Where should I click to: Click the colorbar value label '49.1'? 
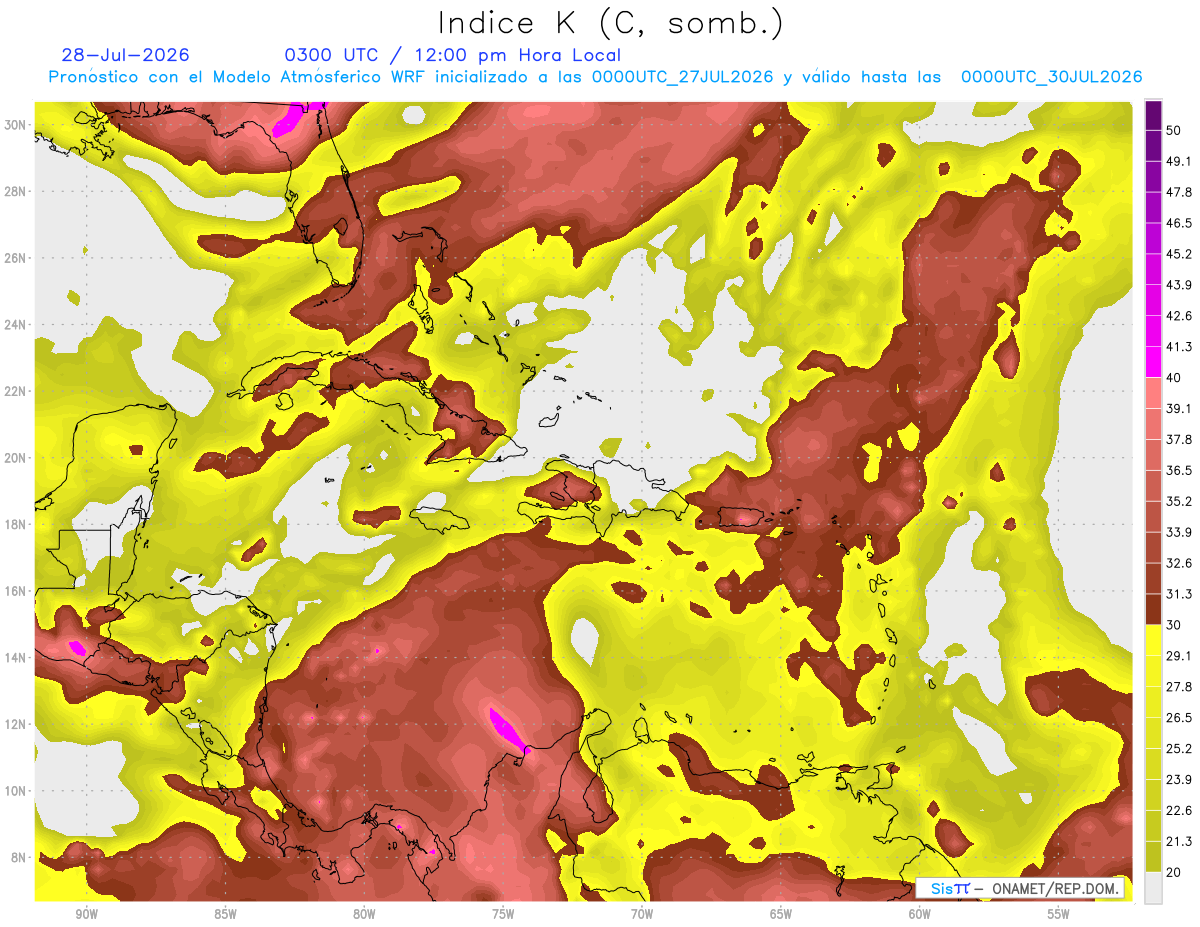click(1180, 160)
